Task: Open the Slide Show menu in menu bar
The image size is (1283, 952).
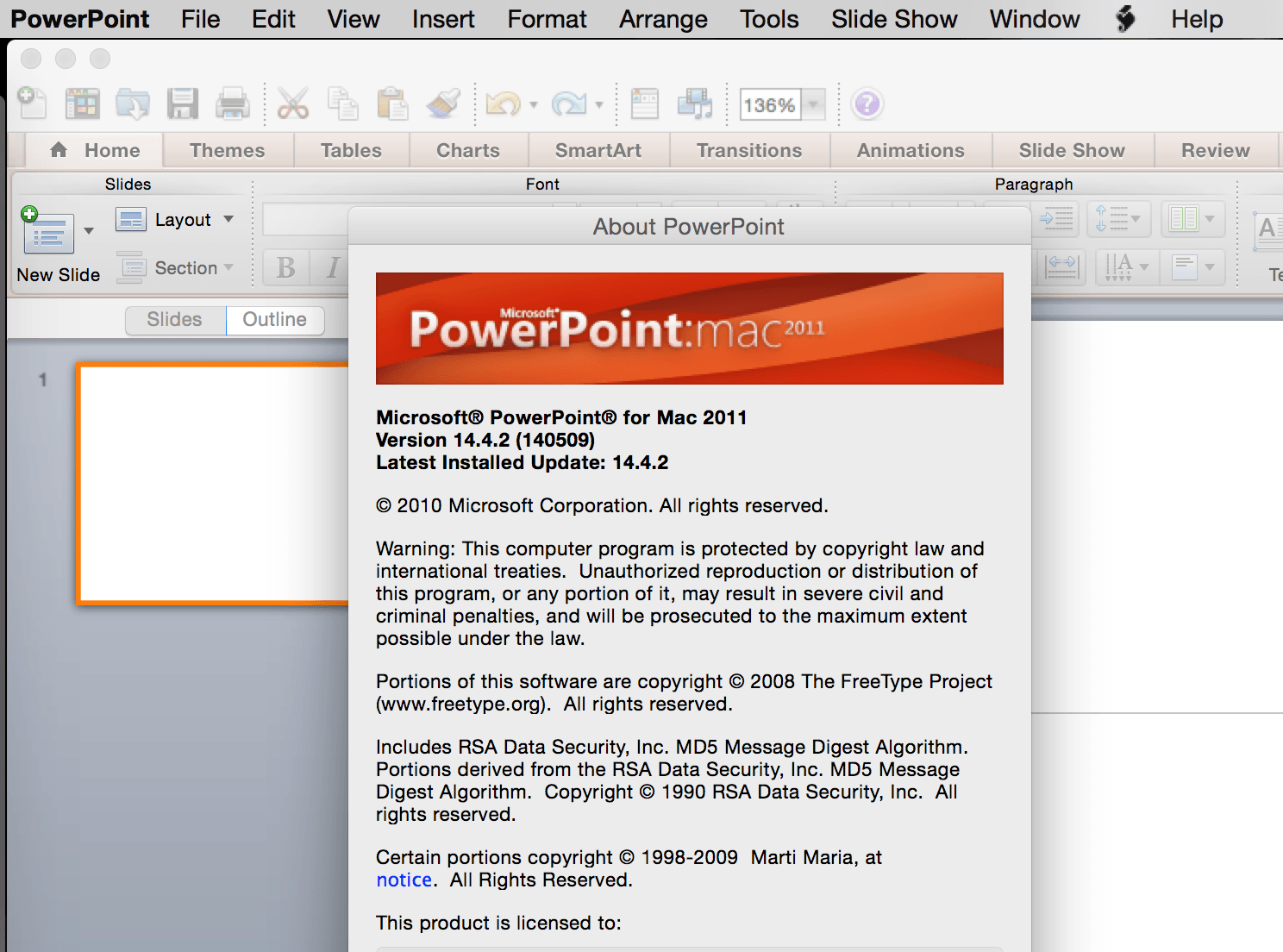Action: [894, 19]
